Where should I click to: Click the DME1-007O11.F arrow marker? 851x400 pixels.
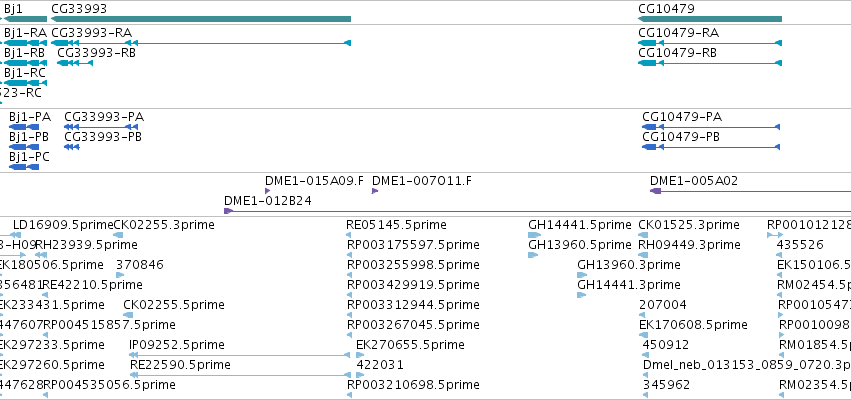point(375,191)
